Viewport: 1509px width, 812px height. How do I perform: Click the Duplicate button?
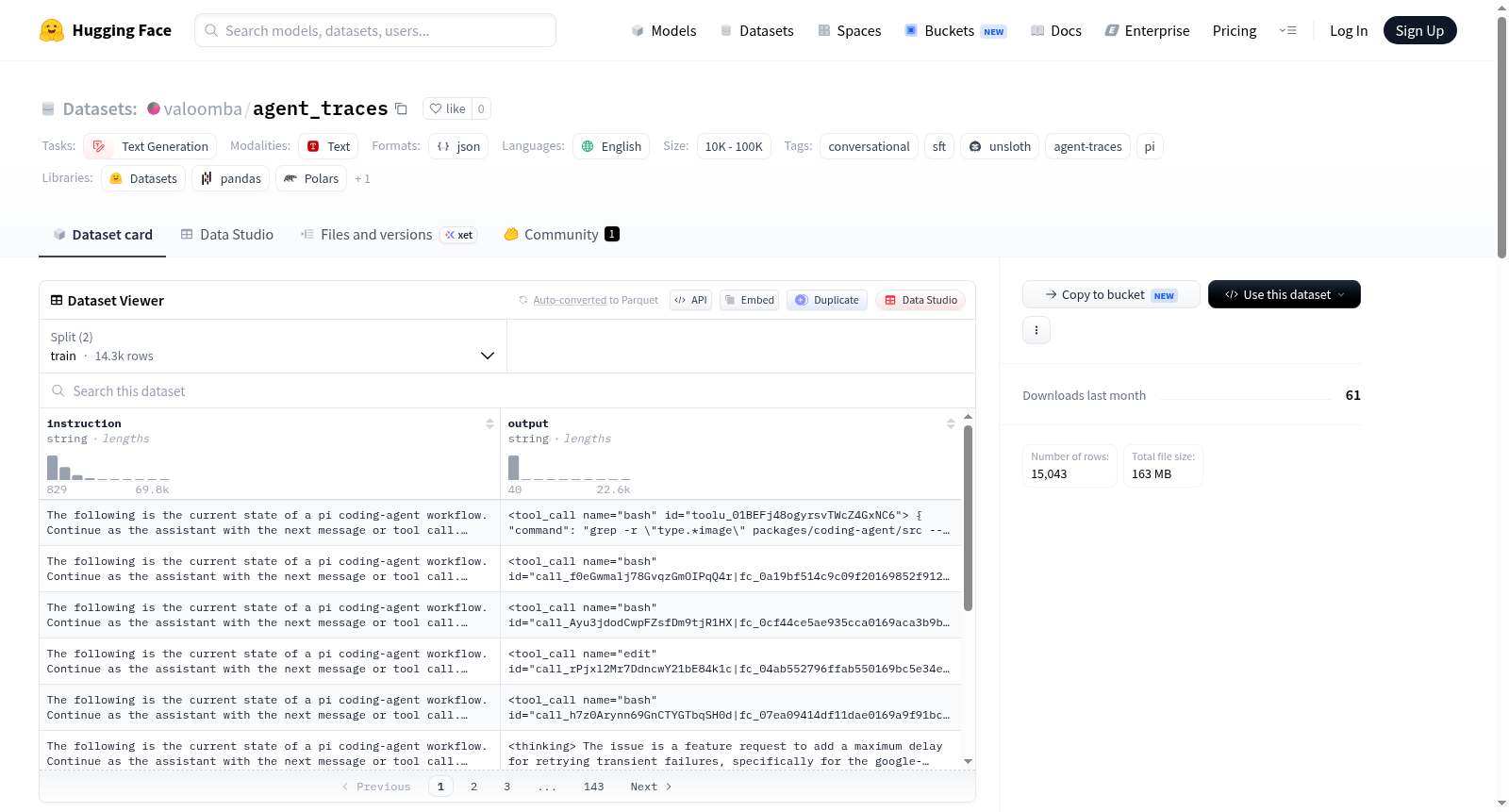point(827,300)
